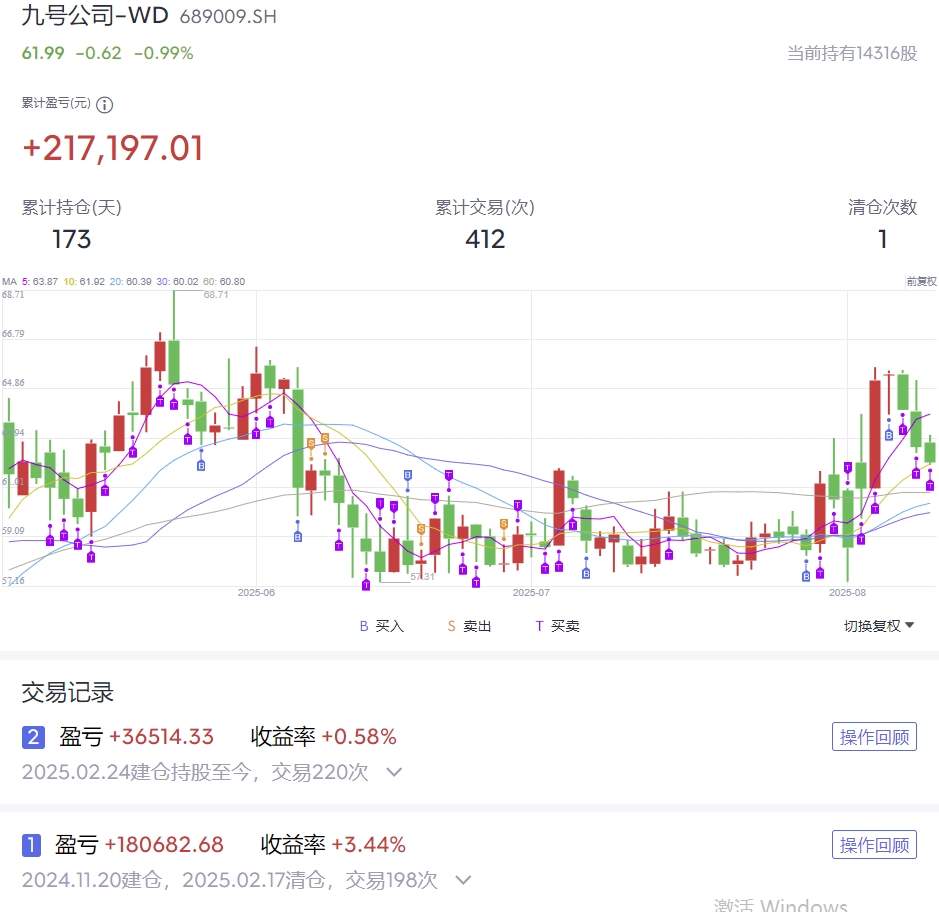Open 操作回顾 for record 2
Viewport: 939px width, 912px height.
pyautogui.click(x=874, y=737)
